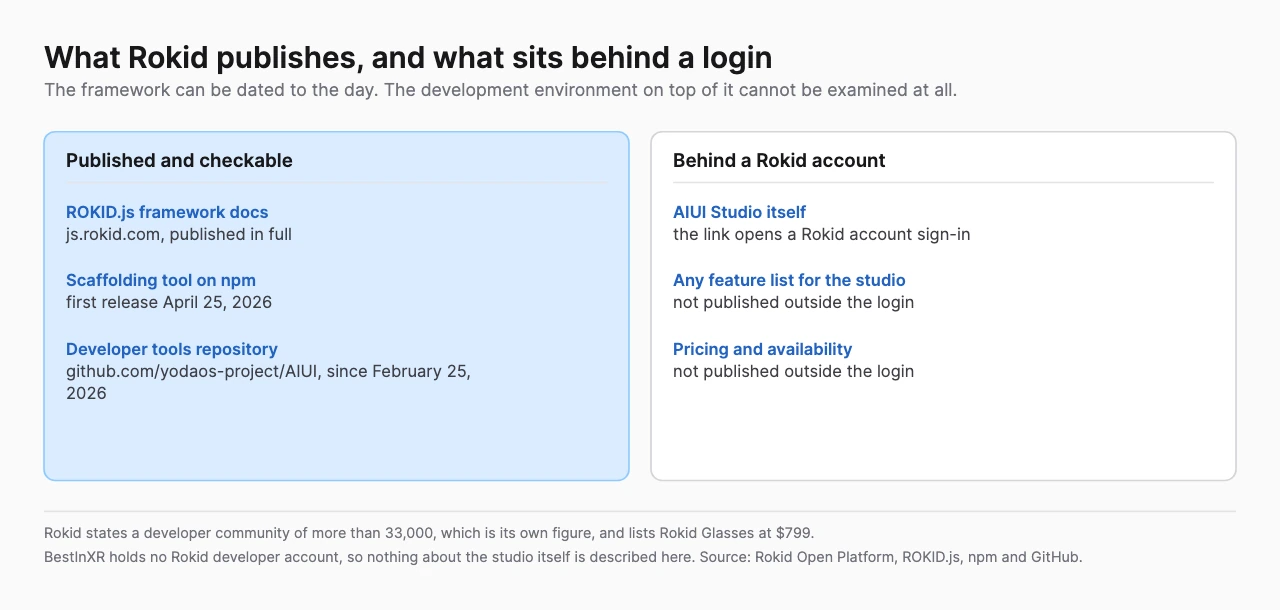Click 'not published outside the login' under feature list
This screenshot has height=610, width=1280.
click(794, 302)
